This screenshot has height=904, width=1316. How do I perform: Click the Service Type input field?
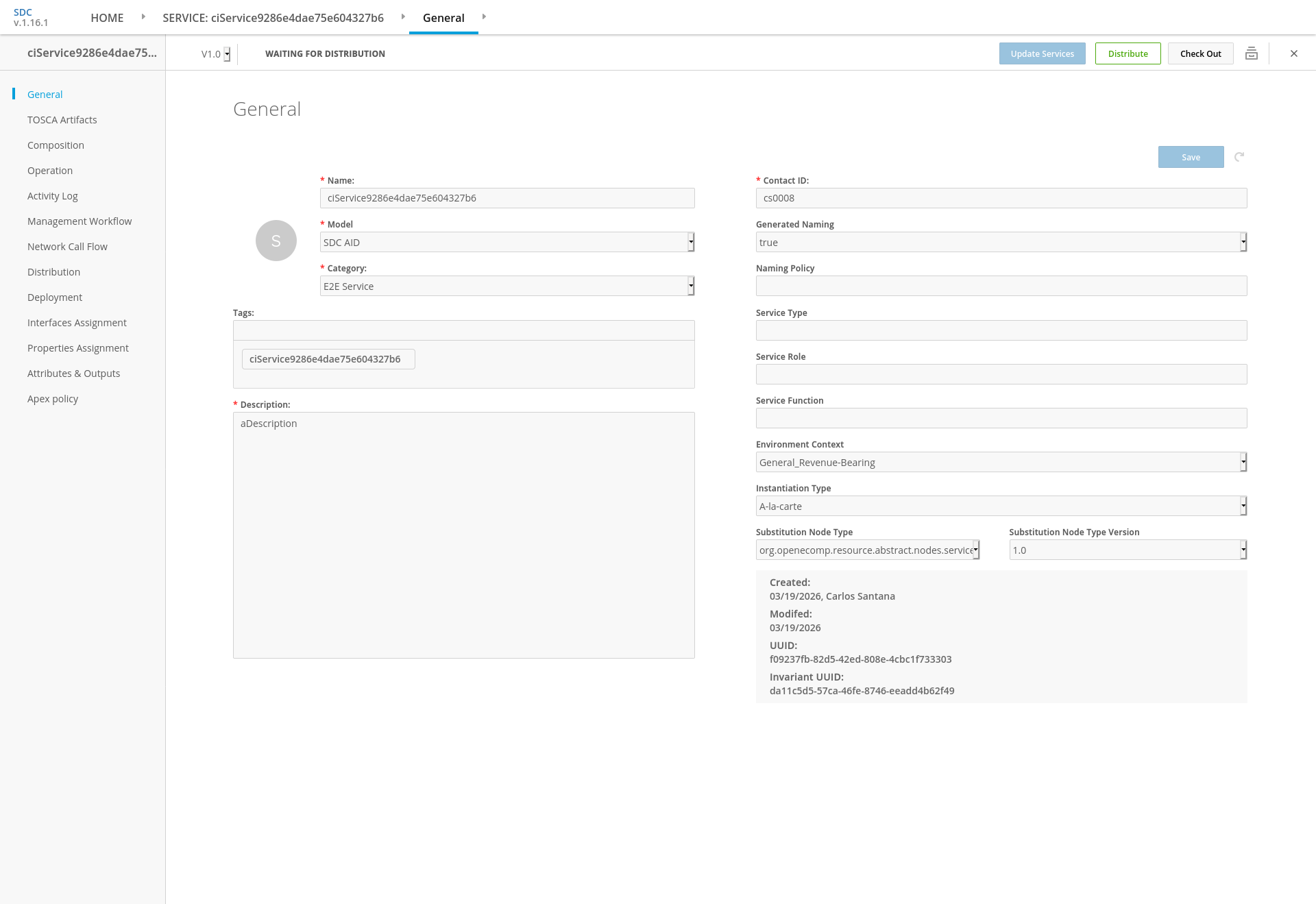(x=1001, y=330)
